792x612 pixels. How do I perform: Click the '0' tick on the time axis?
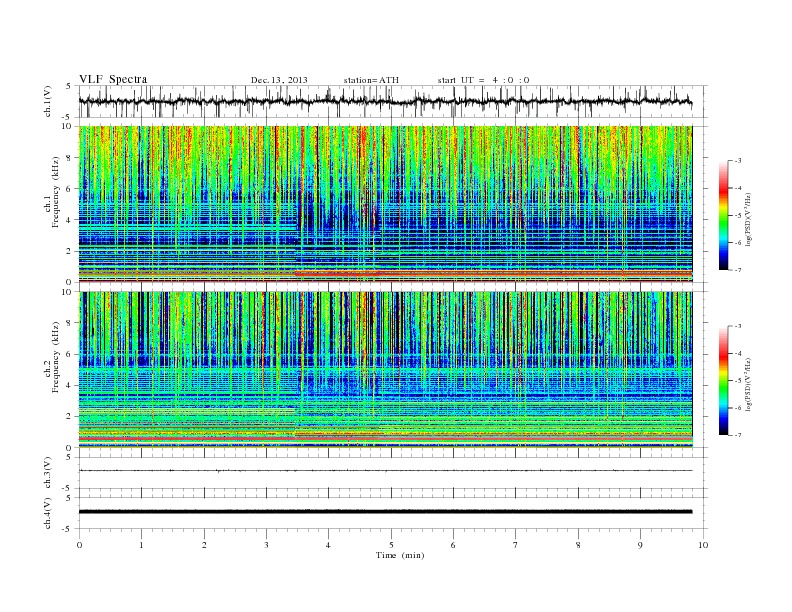[79, 545]
